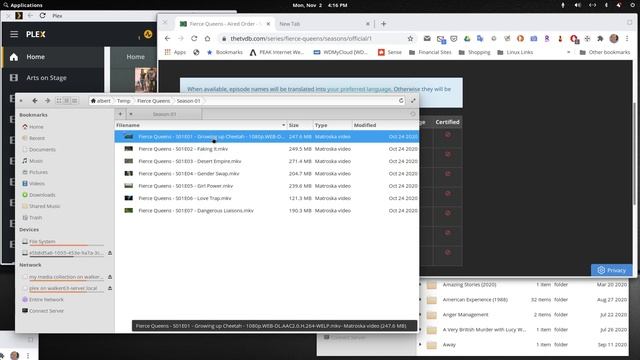Select Fierce Queens S01E03 Desert Empire.mkv
Image resolution: width=640 pixels, height=360 pixels.
tap(267, 161)
